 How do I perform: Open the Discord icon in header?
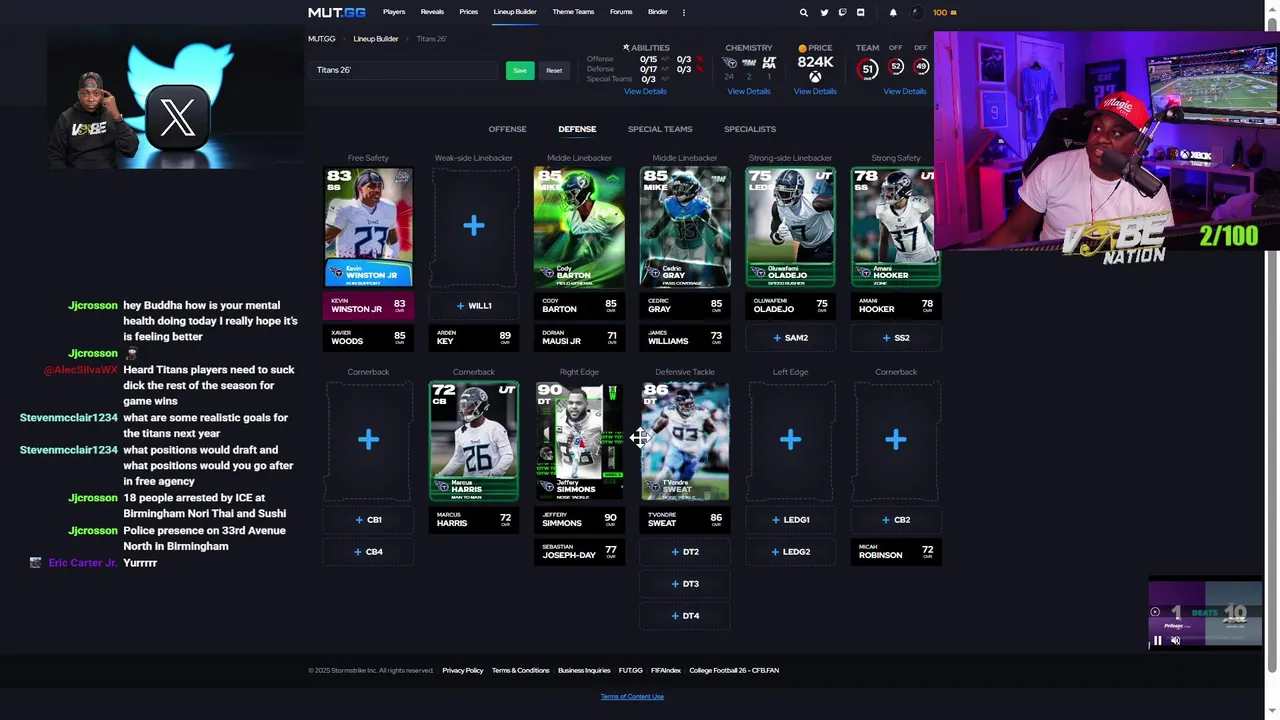coord(860,12)
